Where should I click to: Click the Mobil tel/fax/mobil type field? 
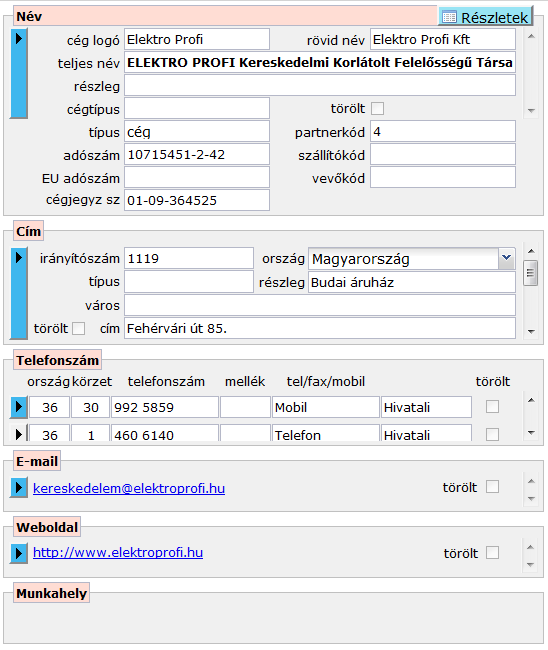coord(325,407)
